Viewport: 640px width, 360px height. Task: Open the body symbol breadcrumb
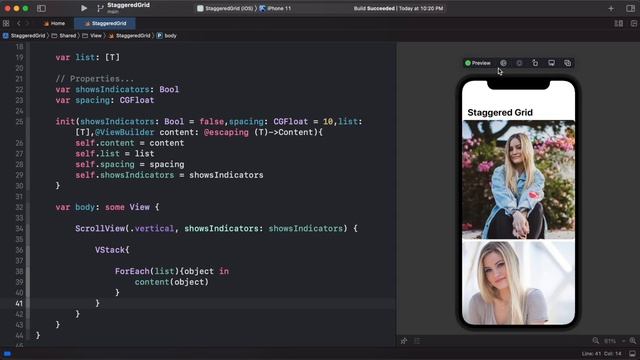point(167,36)
